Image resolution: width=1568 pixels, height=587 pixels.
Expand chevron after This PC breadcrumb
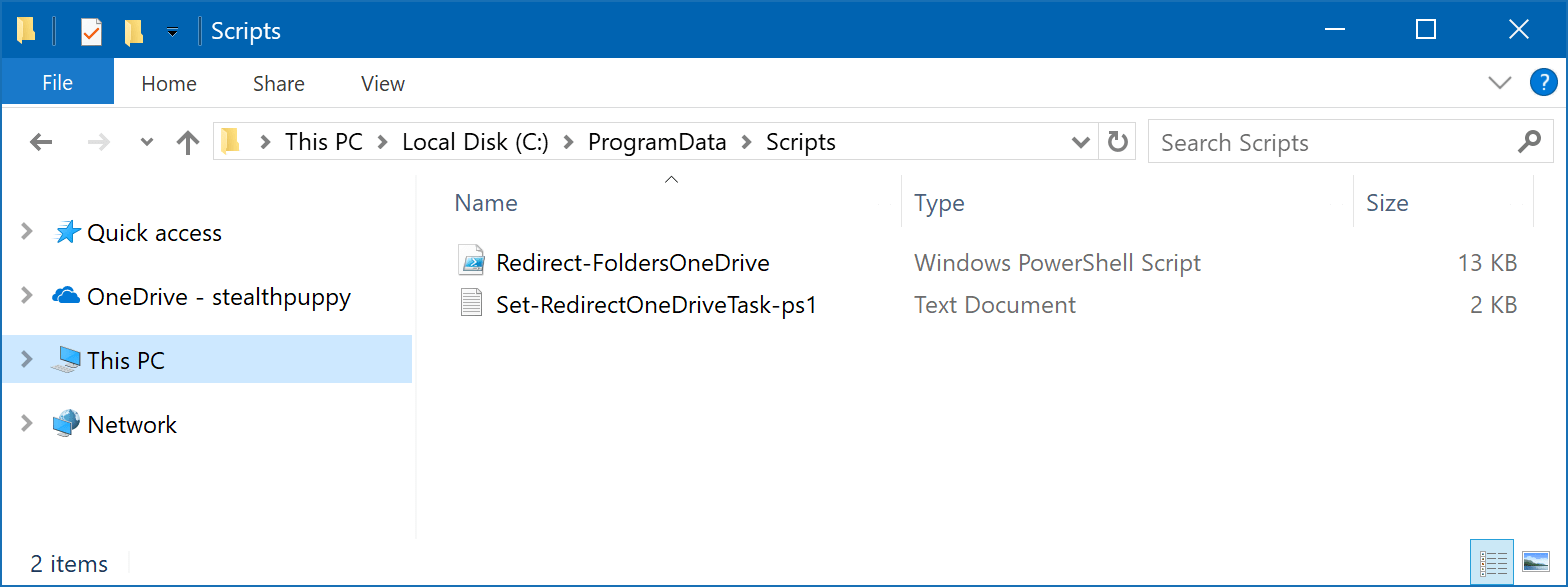(382, 142)
